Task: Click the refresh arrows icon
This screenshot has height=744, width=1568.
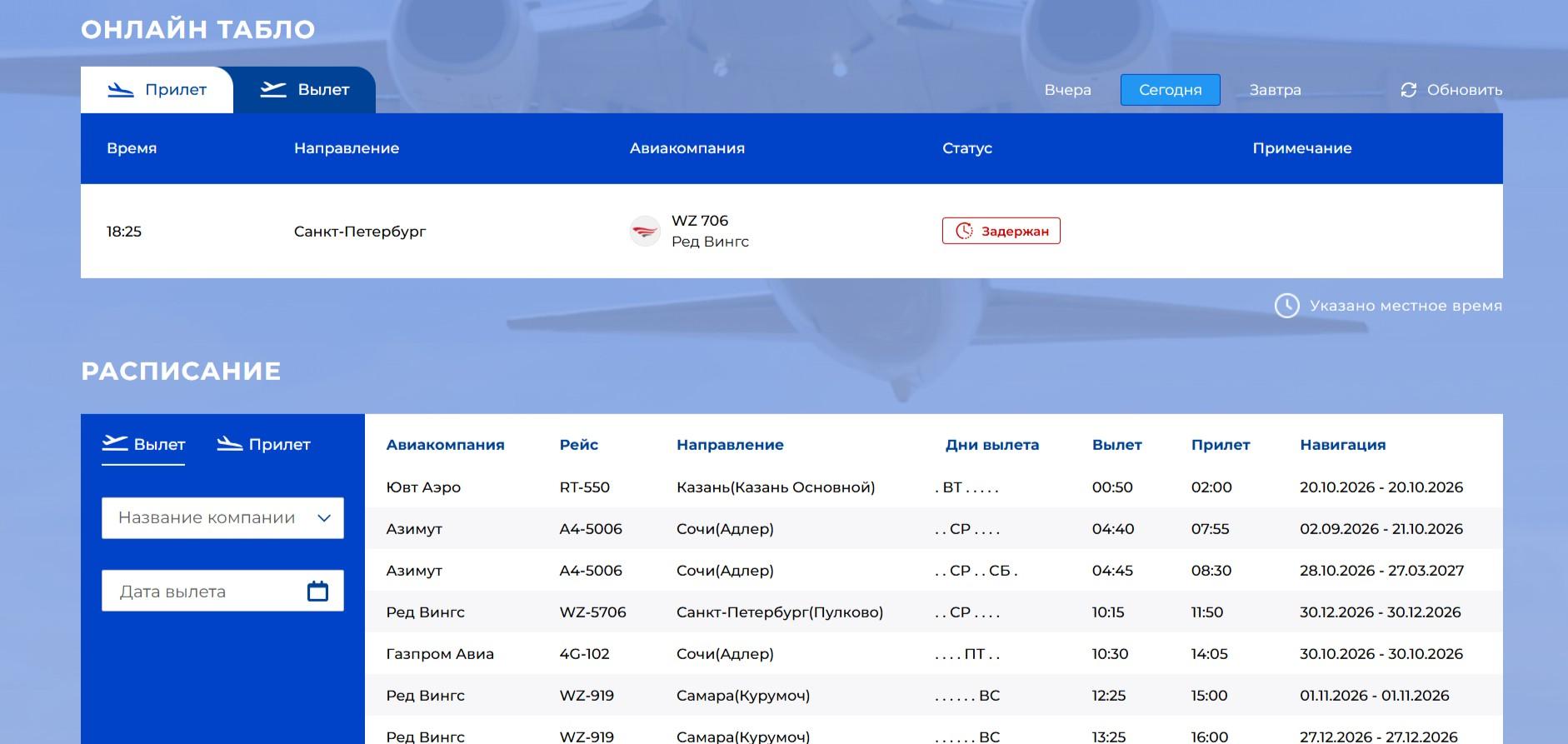Action: point(1409,90)
